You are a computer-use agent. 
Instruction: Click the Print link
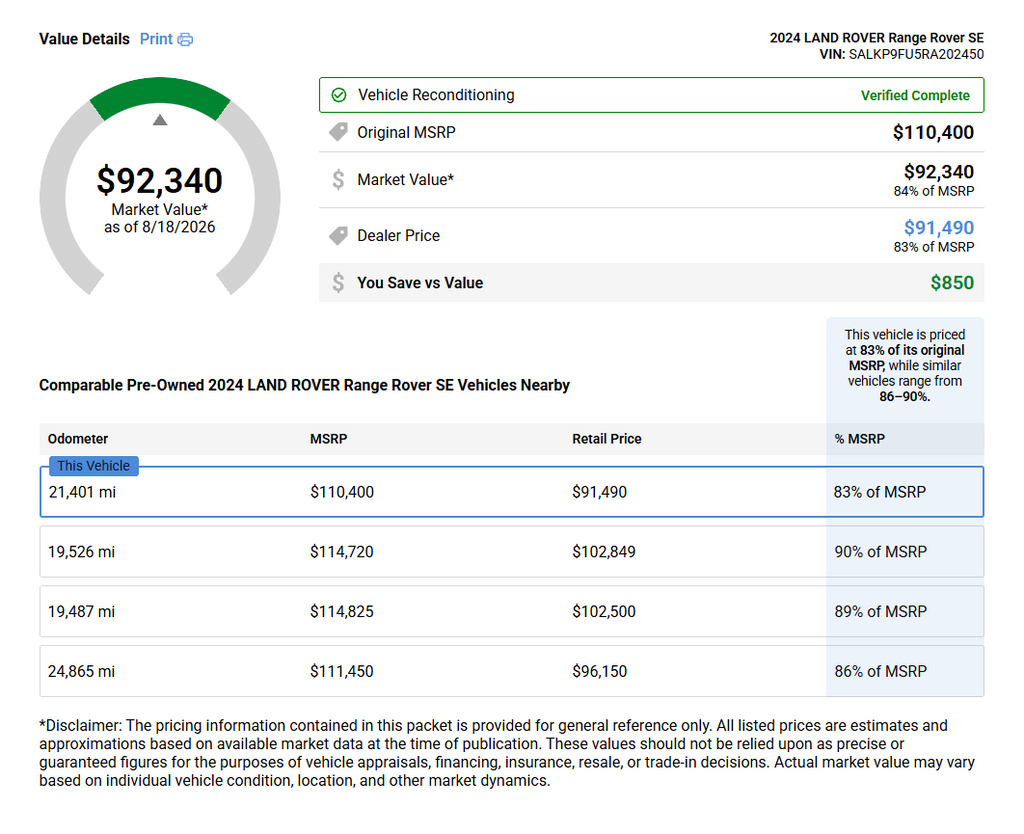tap(156, 39)
